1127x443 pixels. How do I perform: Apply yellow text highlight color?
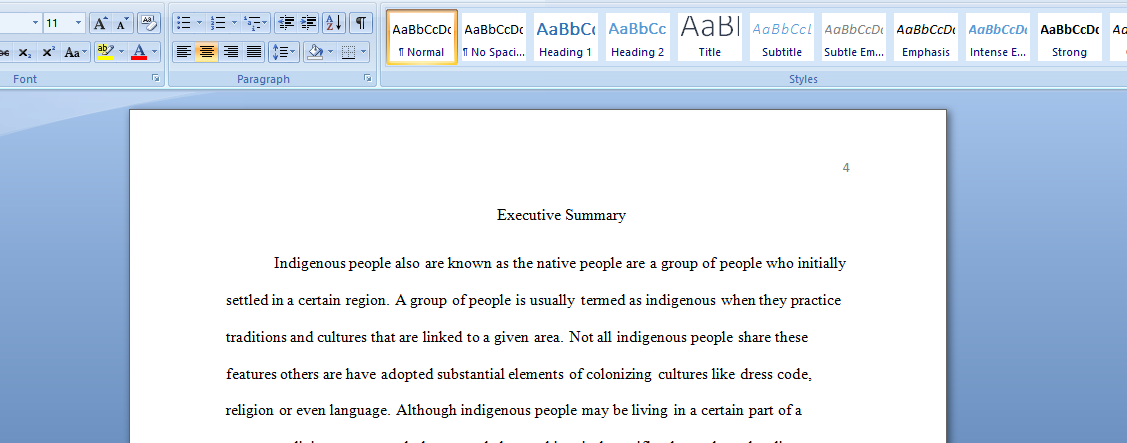coord(106,52)
